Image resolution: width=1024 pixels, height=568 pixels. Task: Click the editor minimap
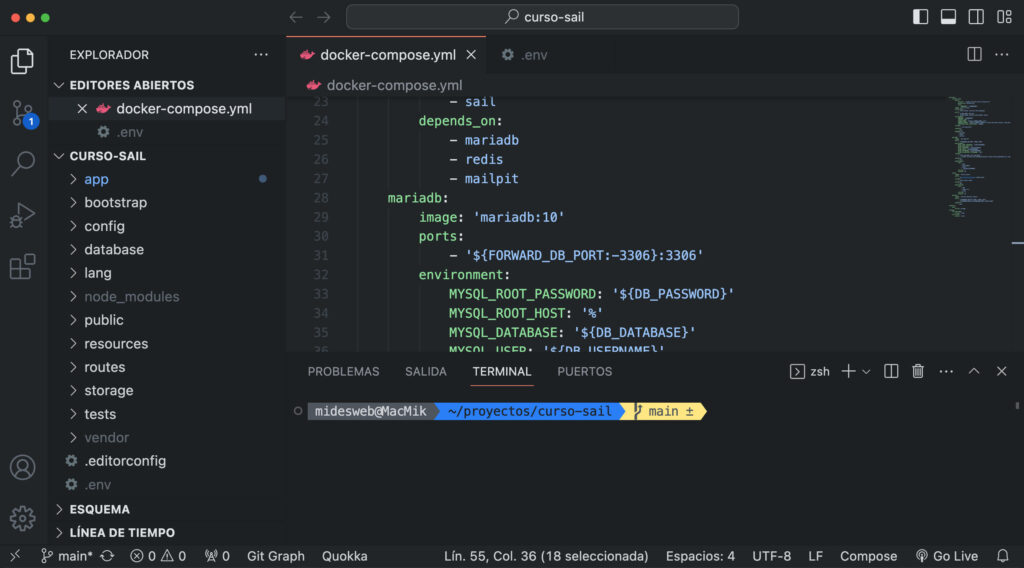coord(970,160)
